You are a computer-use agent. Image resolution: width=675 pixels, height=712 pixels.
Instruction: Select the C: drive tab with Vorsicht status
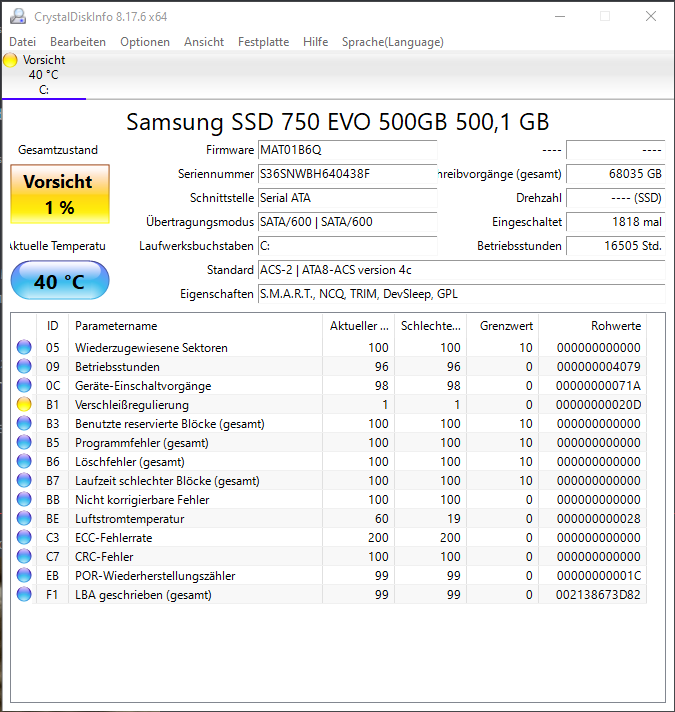[x=44, y=75]
